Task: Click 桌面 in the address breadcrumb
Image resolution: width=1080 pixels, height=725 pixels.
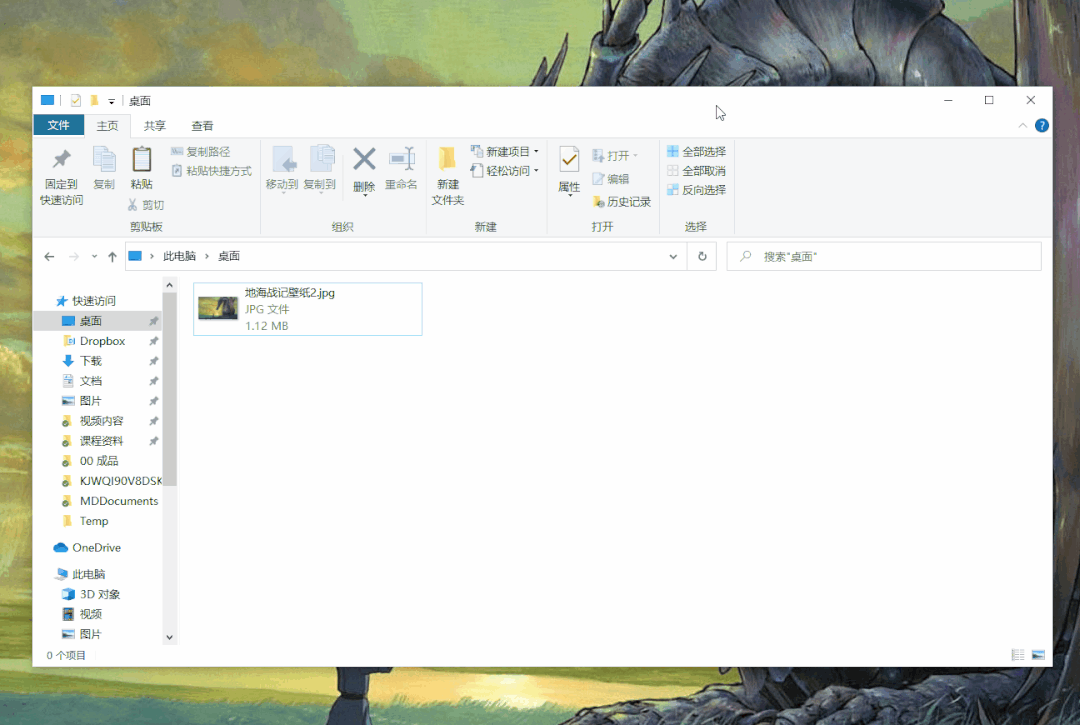Action: (x=229, y=256)
